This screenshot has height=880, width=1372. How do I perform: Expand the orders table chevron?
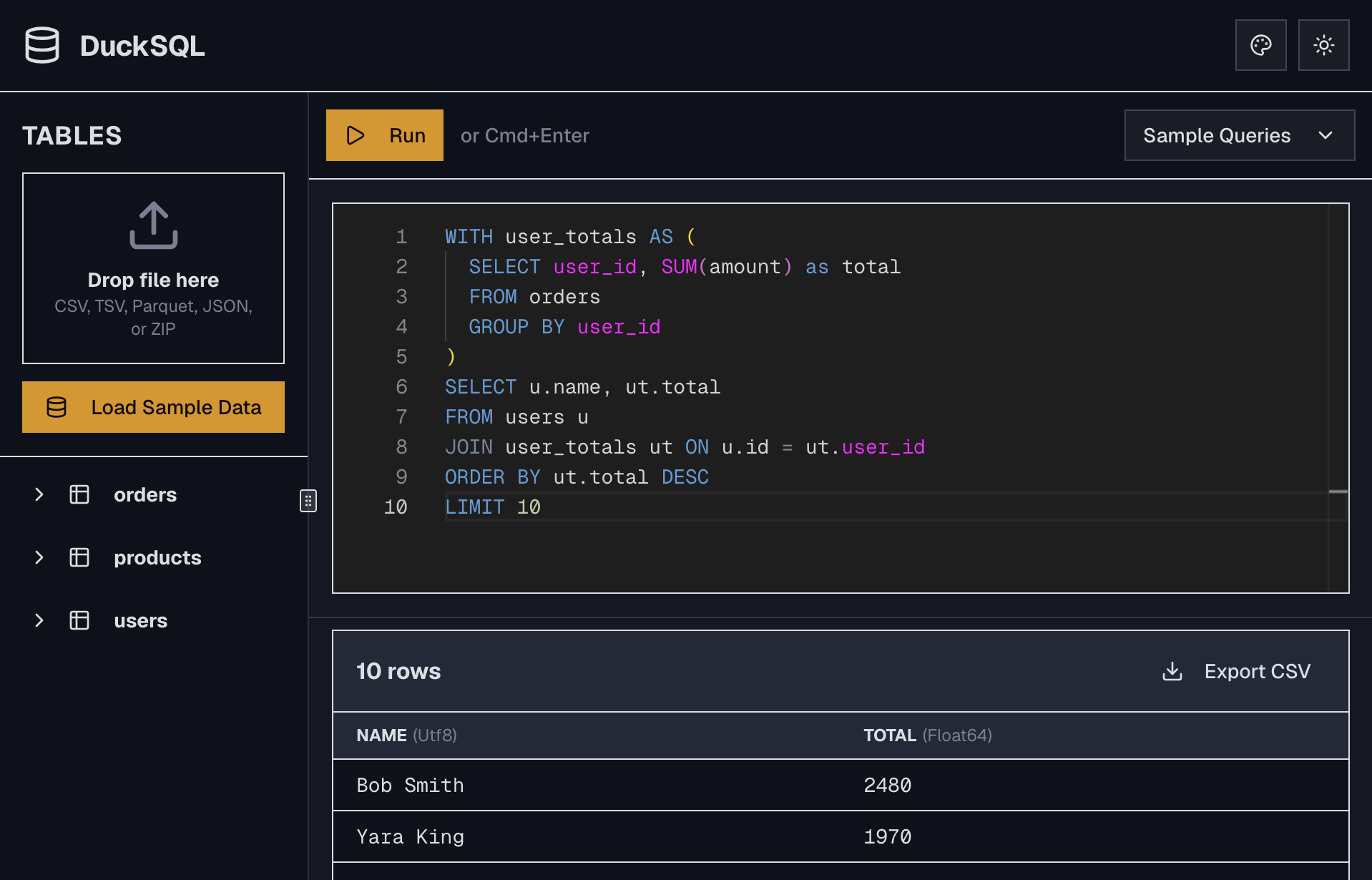[39, 494]
